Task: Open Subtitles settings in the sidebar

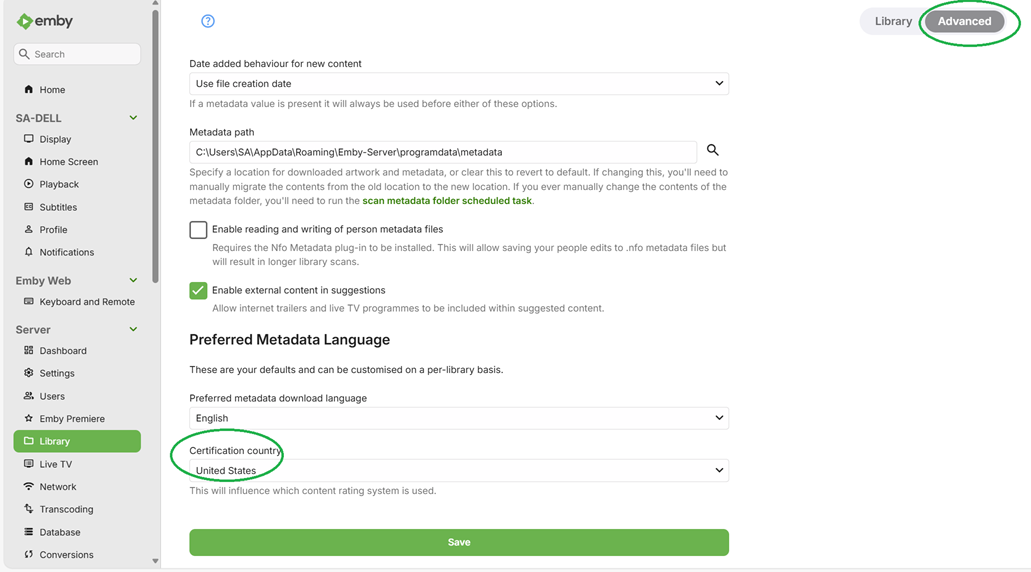Action: click(58, 207)
